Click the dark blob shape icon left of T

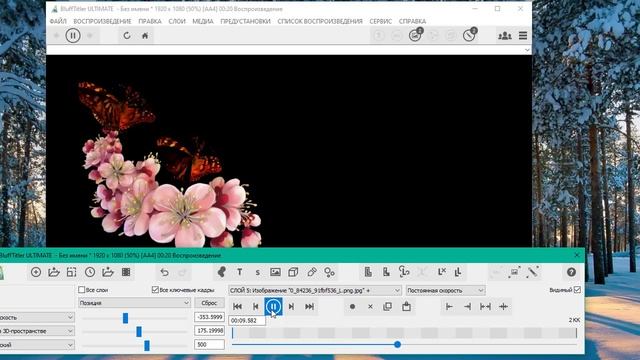[222, 272]
